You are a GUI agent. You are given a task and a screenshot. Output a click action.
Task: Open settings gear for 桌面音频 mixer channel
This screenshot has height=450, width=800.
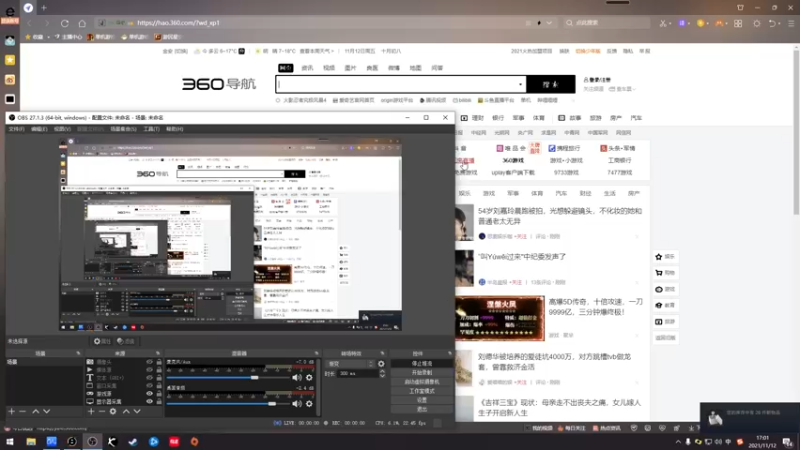click(x=309, y=404)
